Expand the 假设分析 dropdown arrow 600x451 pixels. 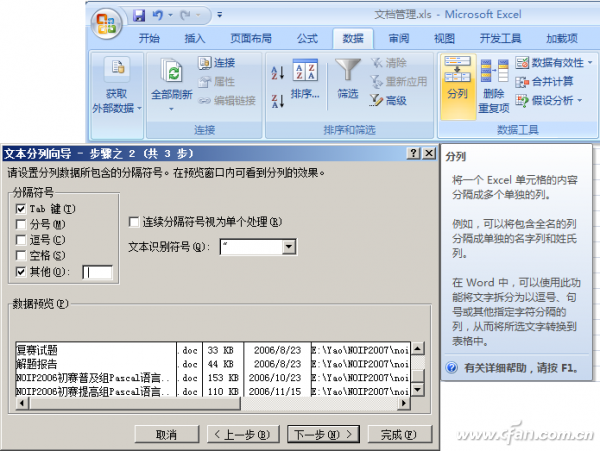coord(580,101)
